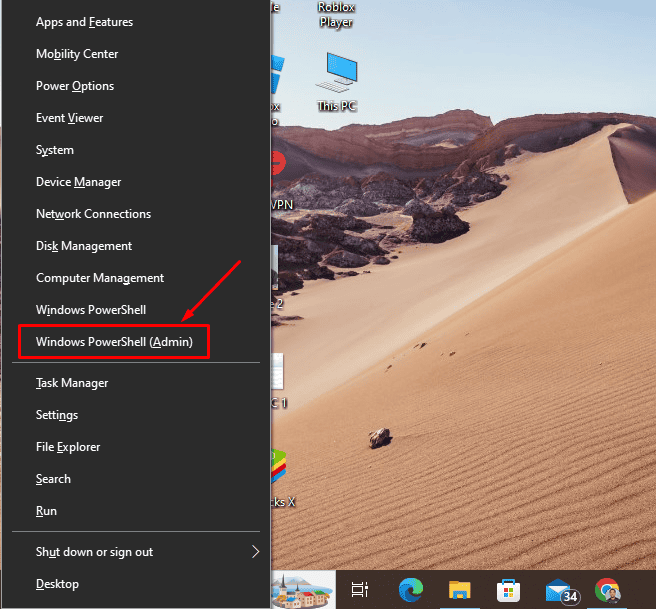Open Mobility Center
This screenshot has height=609, width=656.
point(136,54)
